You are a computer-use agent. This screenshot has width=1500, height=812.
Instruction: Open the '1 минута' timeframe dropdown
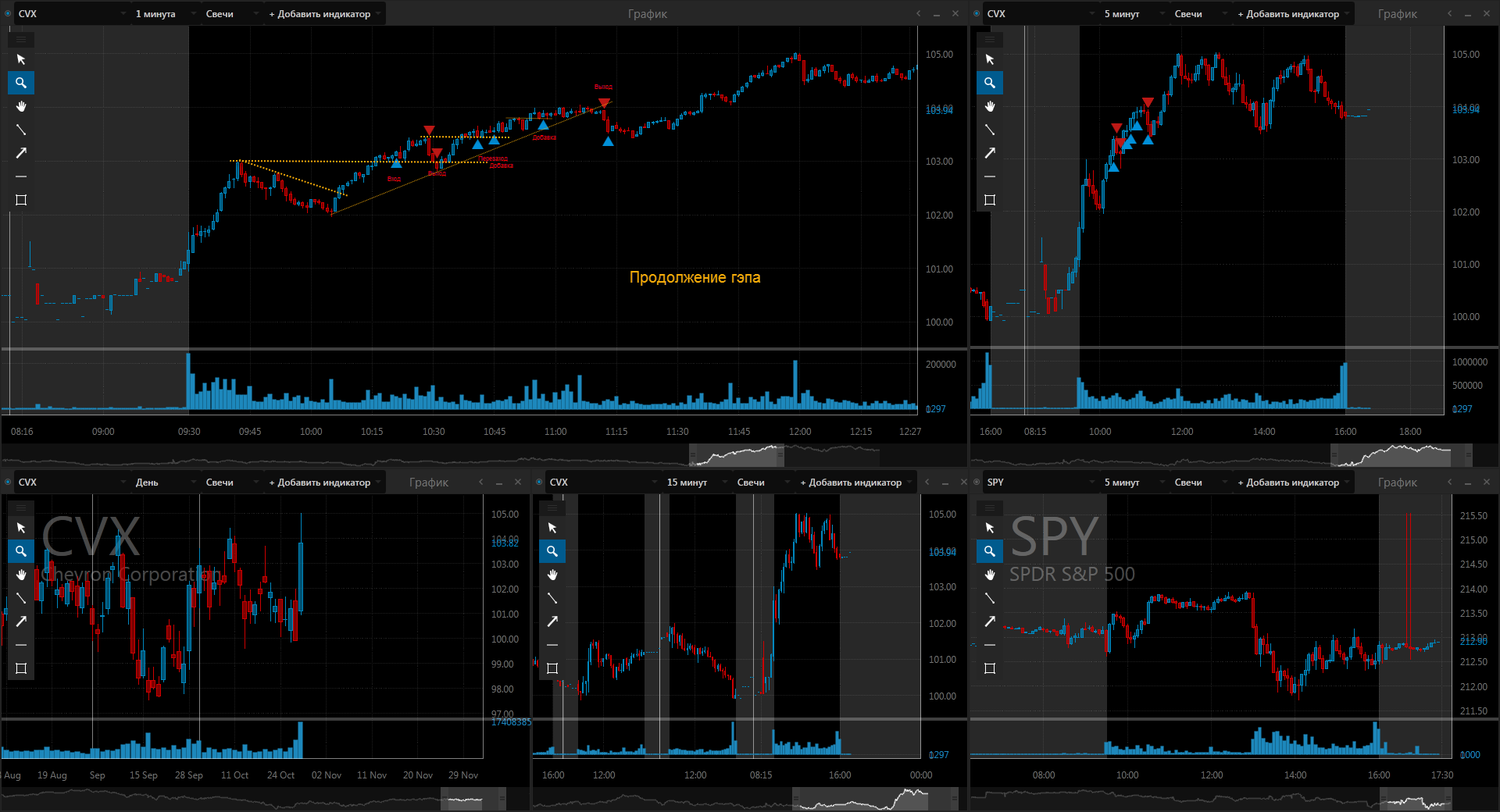pos(160,14)
